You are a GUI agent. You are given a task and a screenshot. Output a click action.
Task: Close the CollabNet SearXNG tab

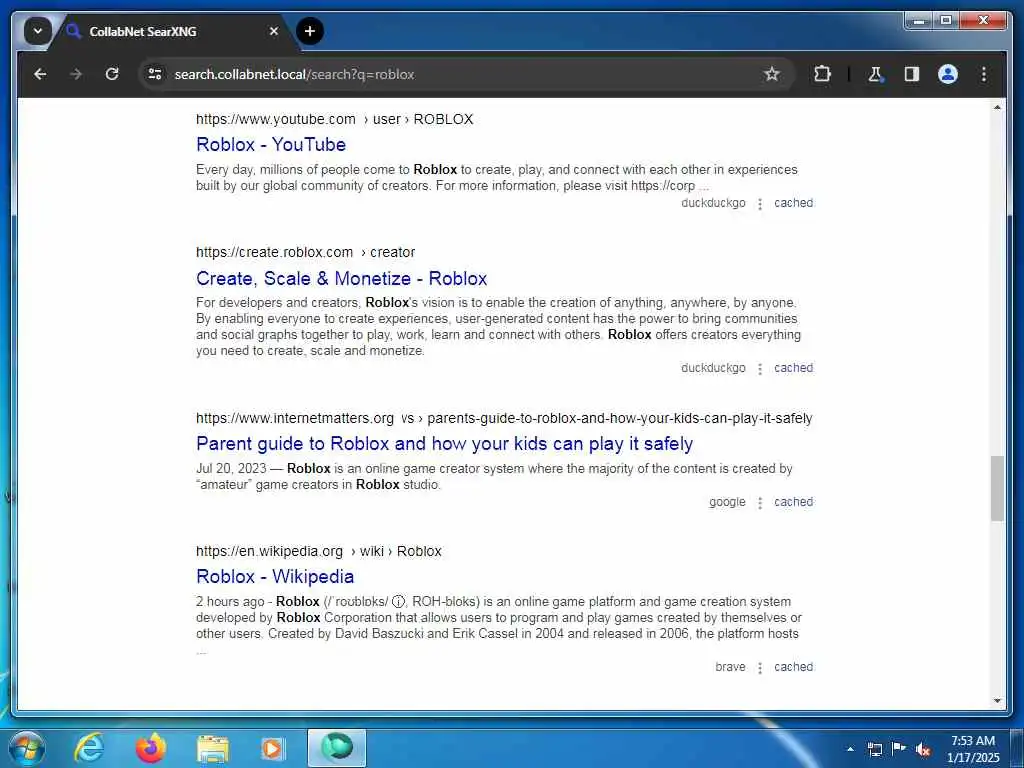[274, 31]
